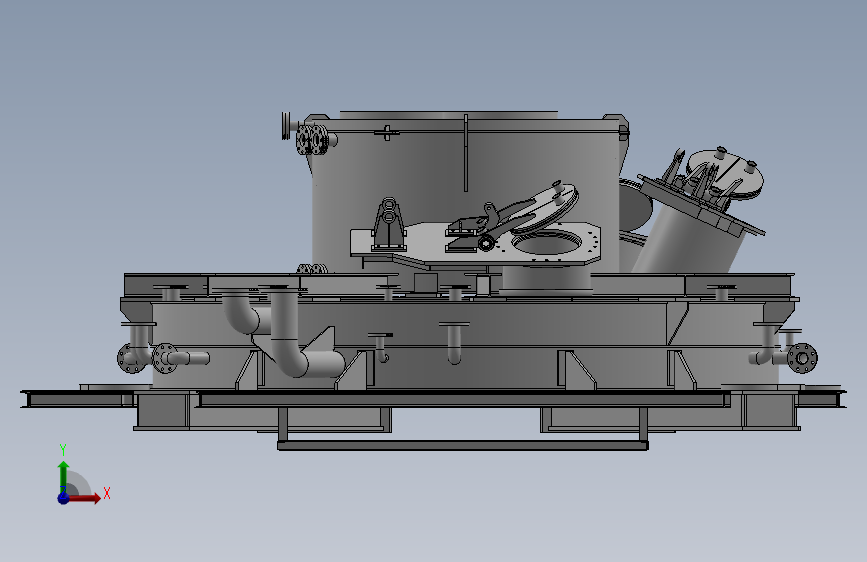The width and height of the screenshot is (867, 562).
Task: Select the open circular manhole cover lid
Action: (x=545, y=206)
